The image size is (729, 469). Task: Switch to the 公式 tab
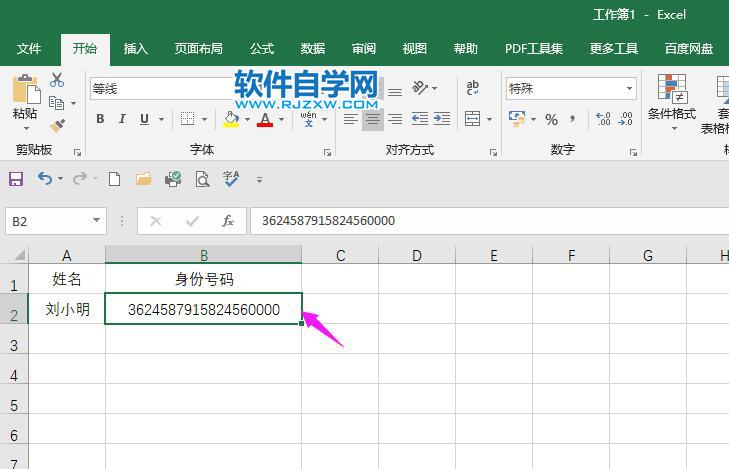click(x=262, y=48)
